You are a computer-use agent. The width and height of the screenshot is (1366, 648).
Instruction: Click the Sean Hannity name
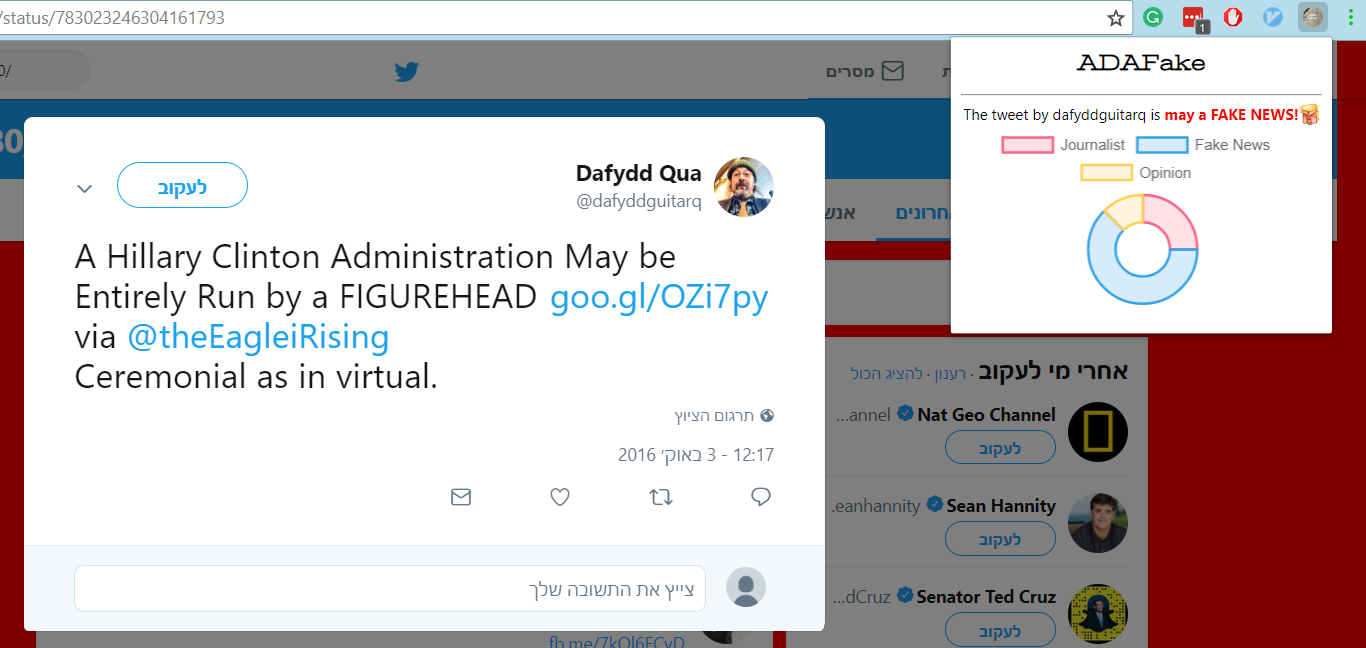click(x=1001, y=505)
